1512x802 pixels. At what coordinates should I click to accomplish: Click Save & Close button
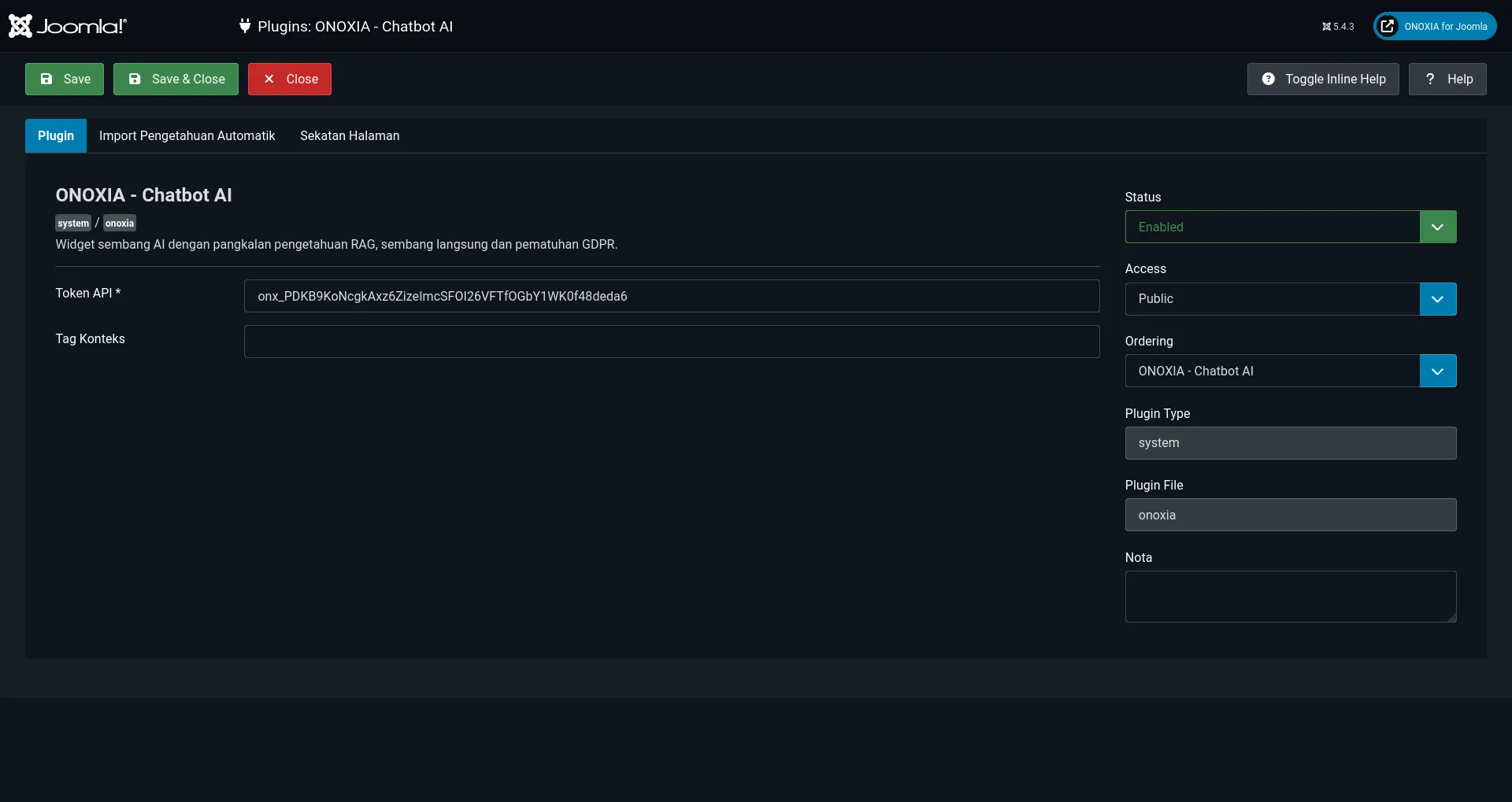(176, 79)
